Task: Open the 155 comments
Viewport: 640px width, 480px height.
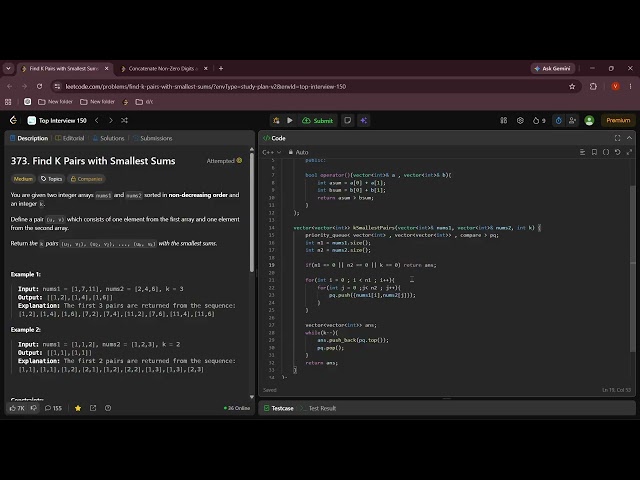Action: coord(53,408)
